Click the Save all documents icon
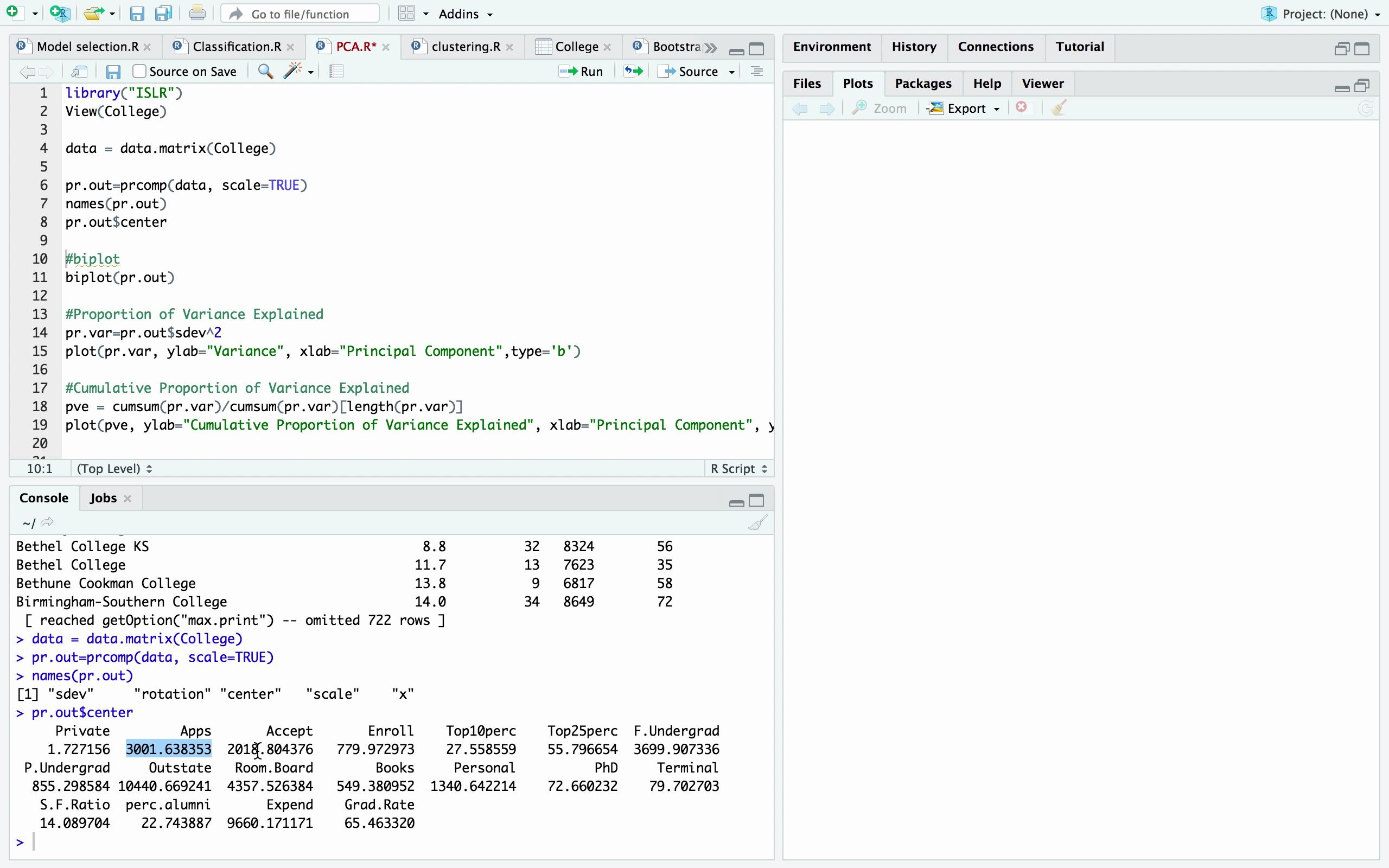 (164, 13)
